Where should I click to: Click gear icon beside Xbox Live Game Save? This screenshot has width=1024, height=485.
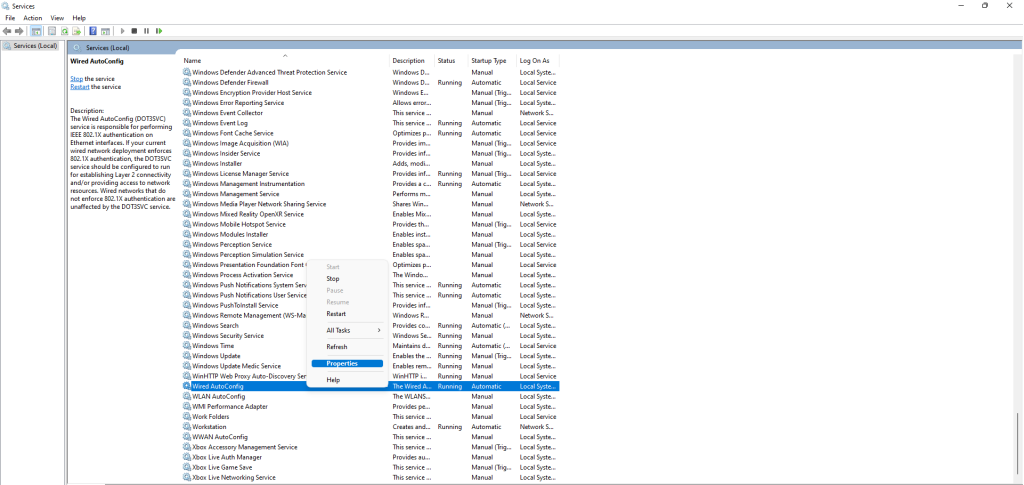(x=187, y=467)
